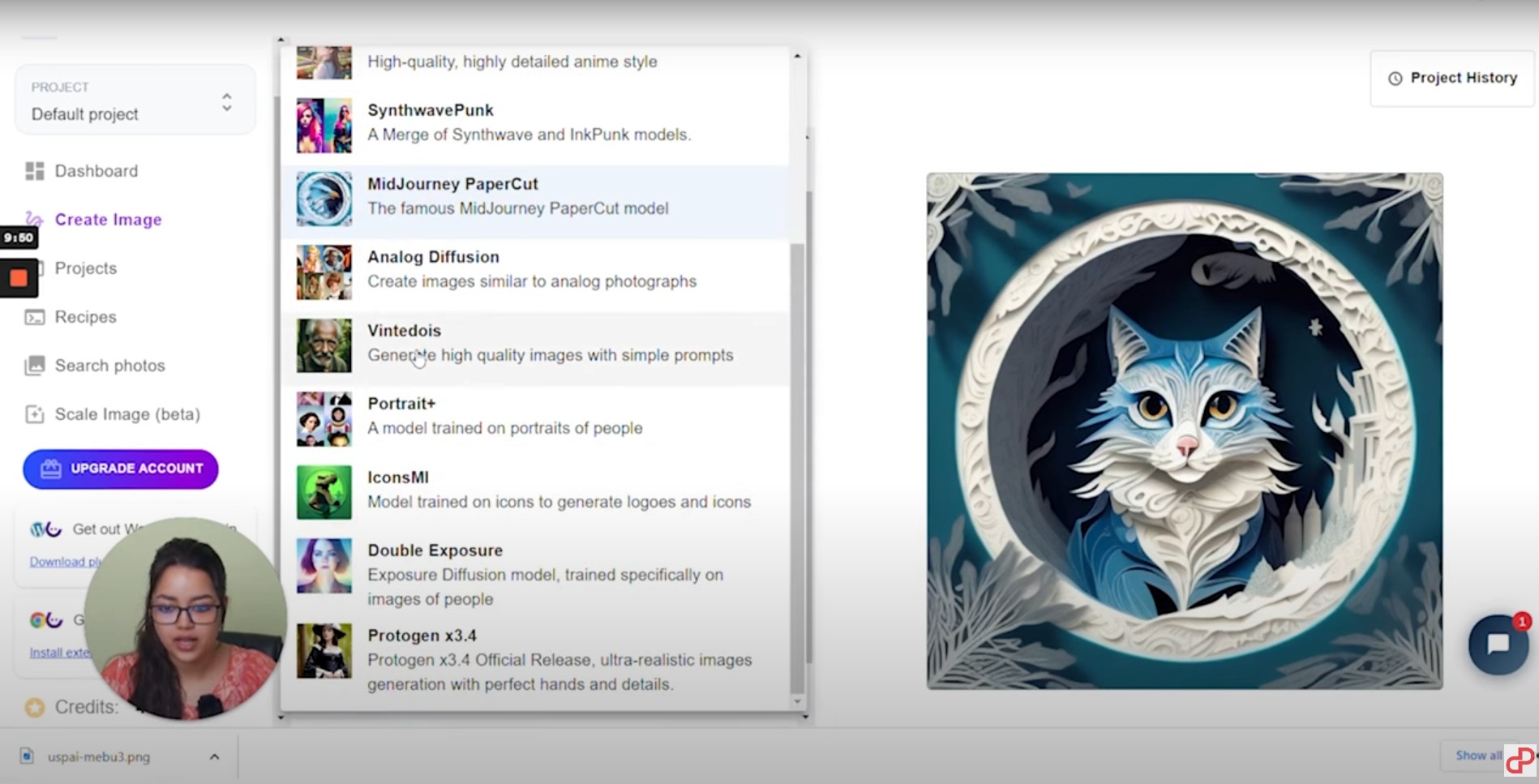1539x784 pixels.
Task: Click the Scale Image (beta) icon
Action: [34, 414]
